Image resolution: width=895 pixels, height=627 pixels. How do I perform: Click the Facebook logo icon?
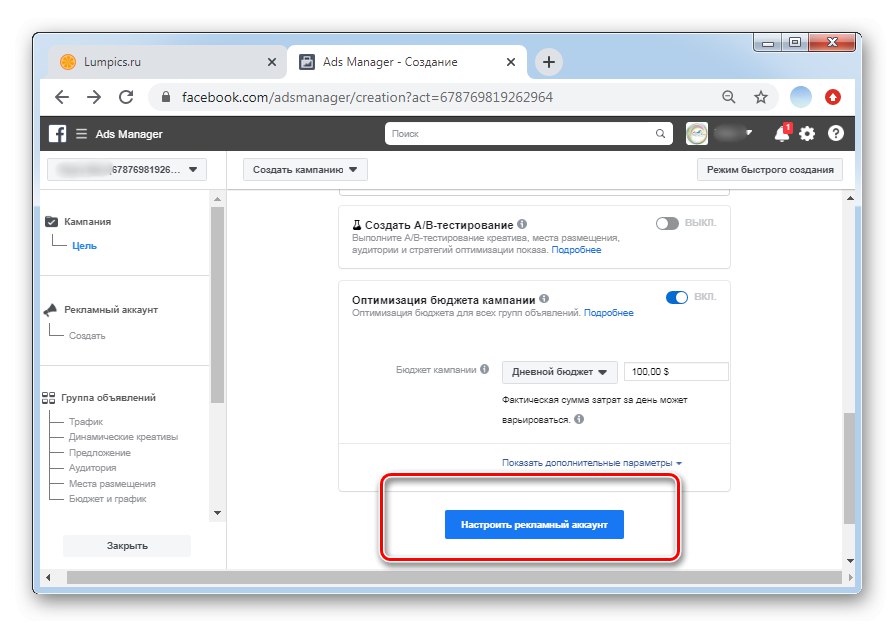click(x=57, y=134)
